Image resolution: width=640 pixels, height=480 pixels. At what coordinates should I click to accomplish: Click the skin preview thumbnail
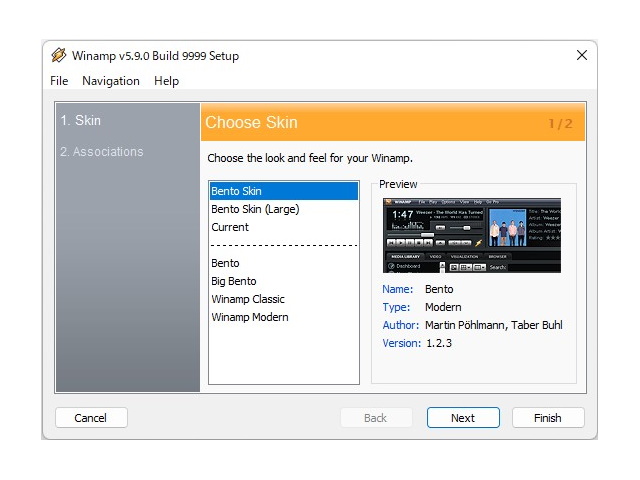(x=472, y=236)
